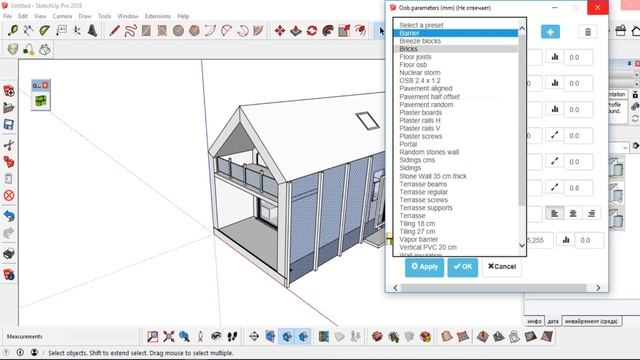Screen dimensions: 640x360
Task: Select the Rotate tool
Action: 312,31
